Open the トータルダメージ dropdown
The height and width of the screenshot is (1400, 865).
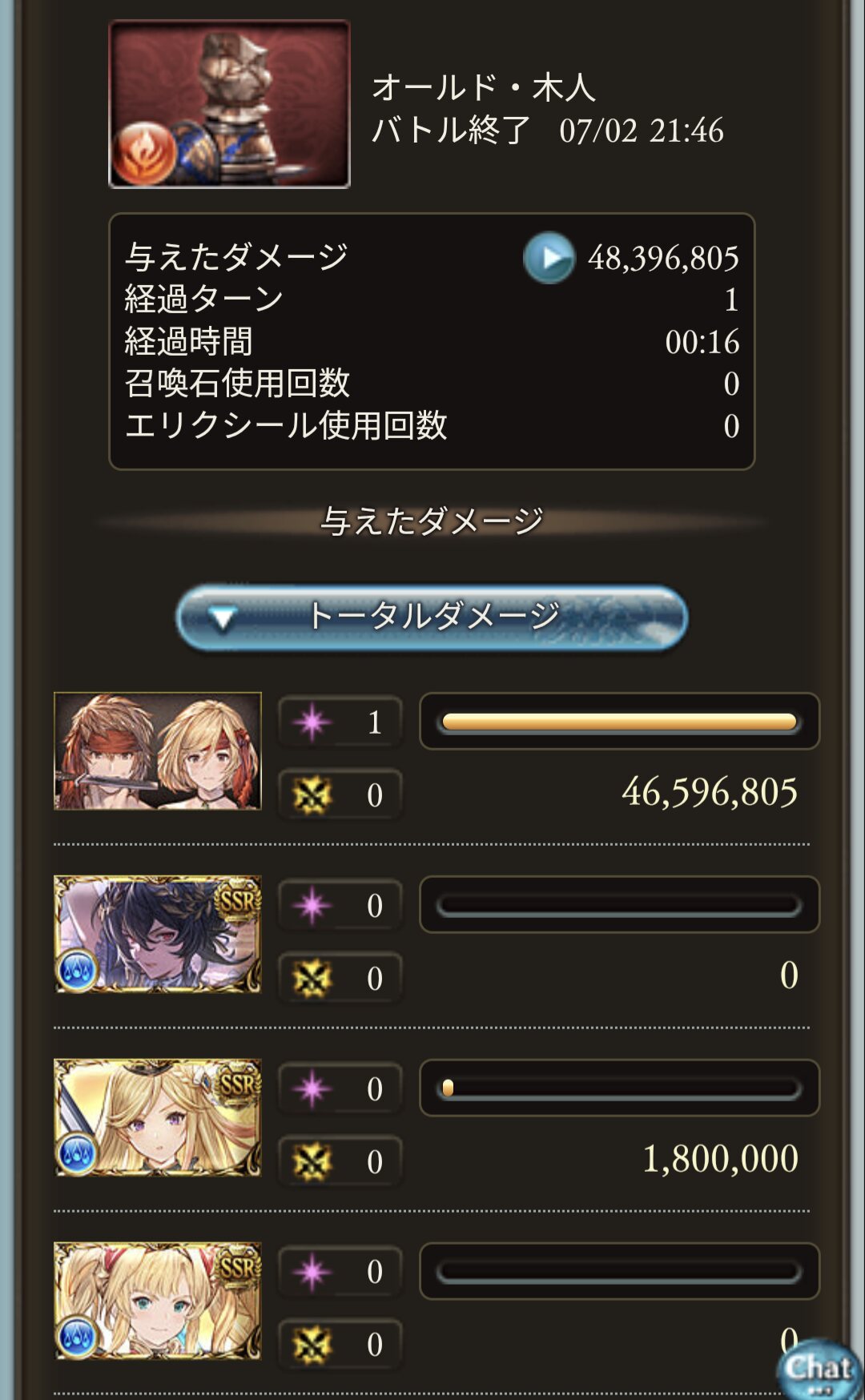[432, 618]
